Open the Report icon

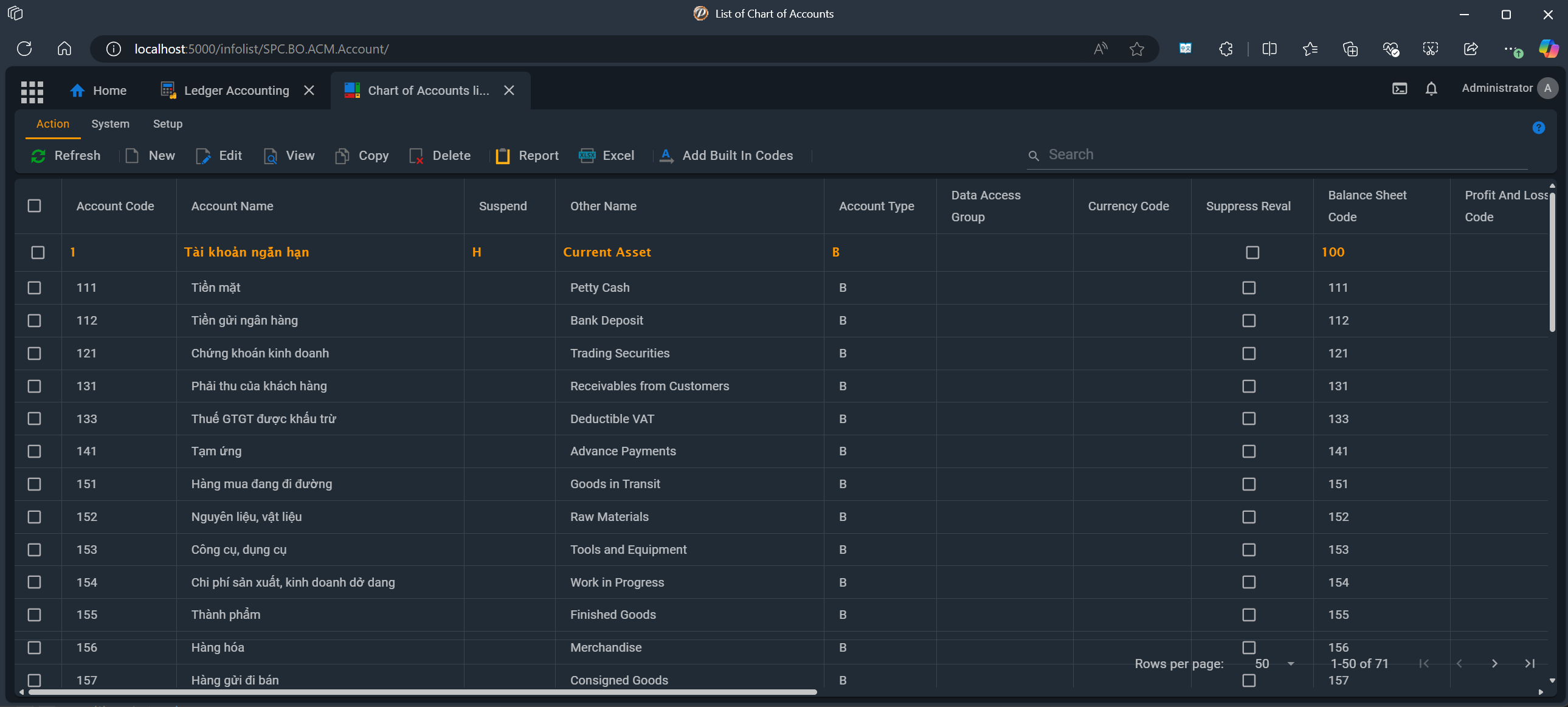coord(502,156)
